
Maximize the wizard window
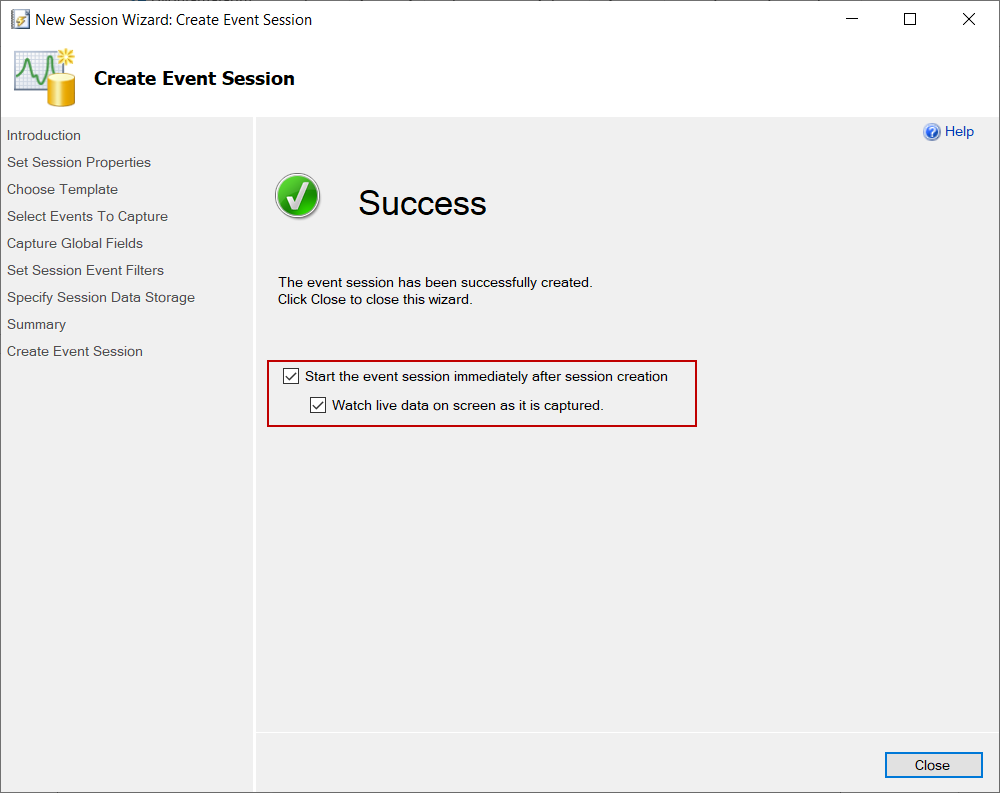coord(910,19)
